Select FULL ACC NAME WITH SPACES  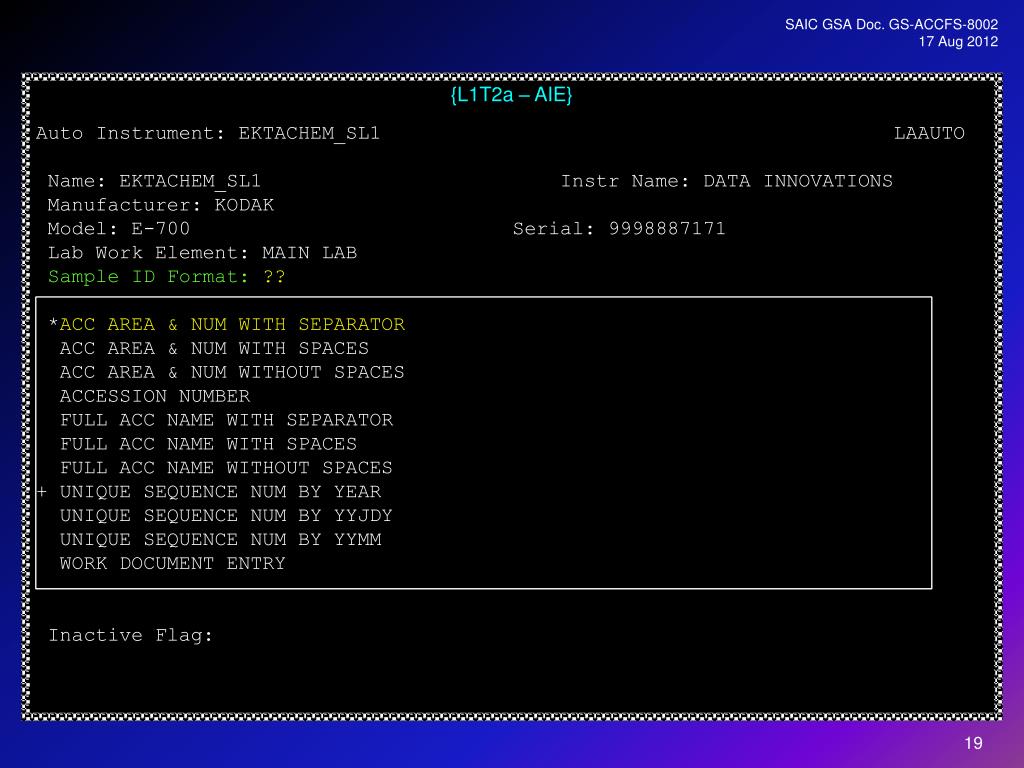coord(208,444)
